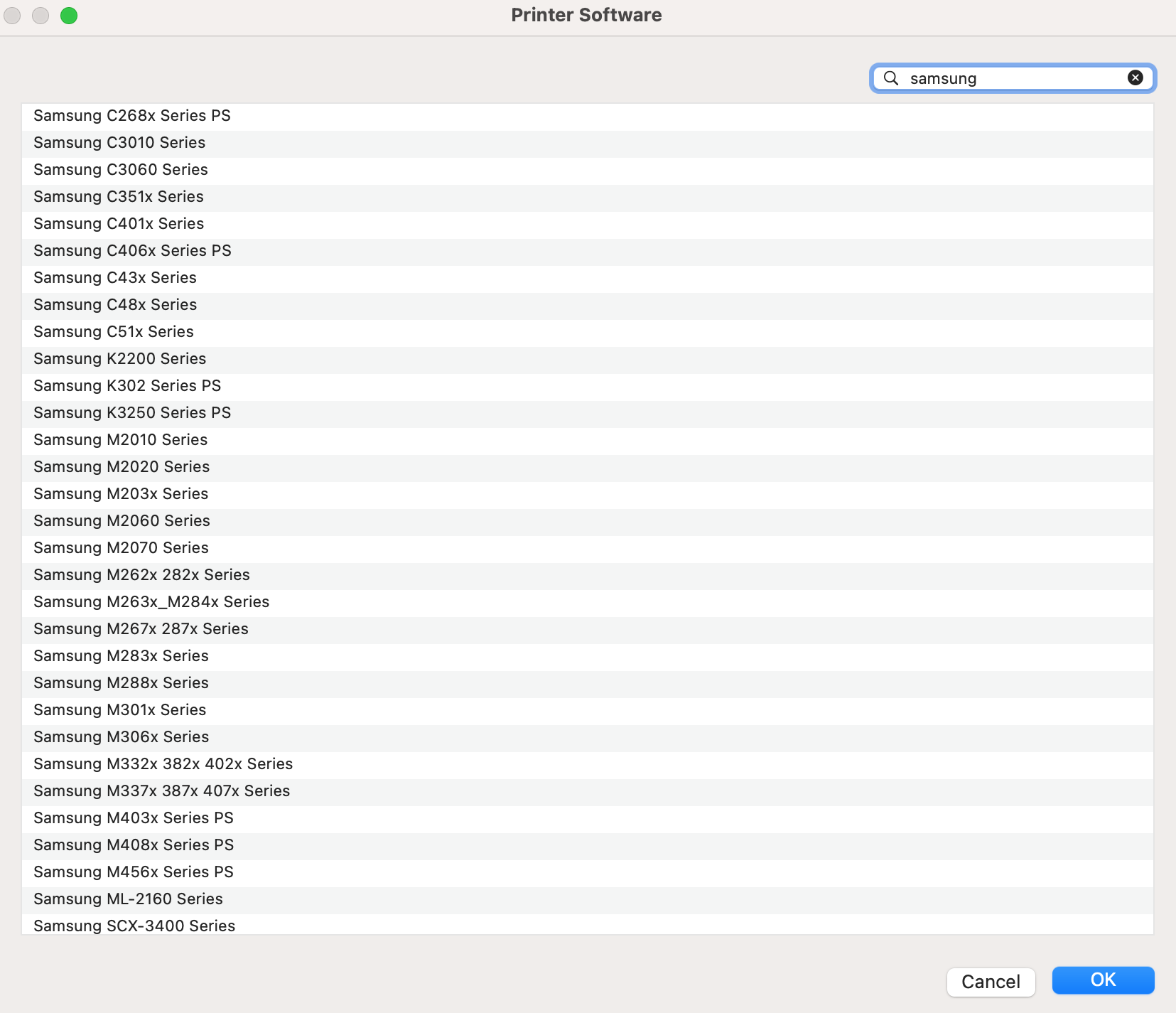Dismiss dialog with the Cancel button
1176x1013 pixels.
point(991,982)
